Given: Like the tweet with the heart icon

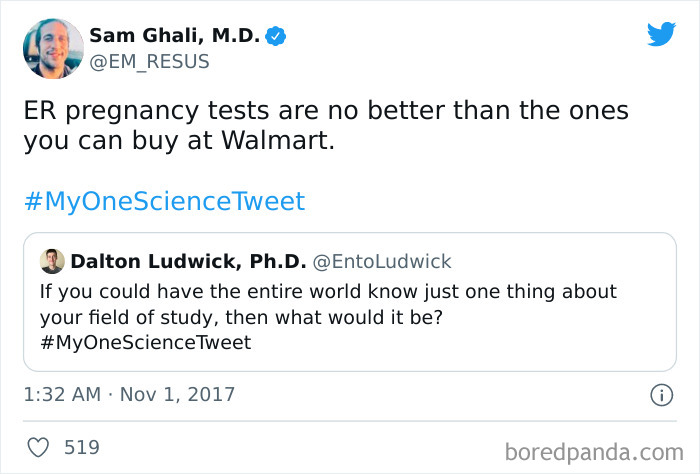Looking at the screenshot, I should 39,447.
